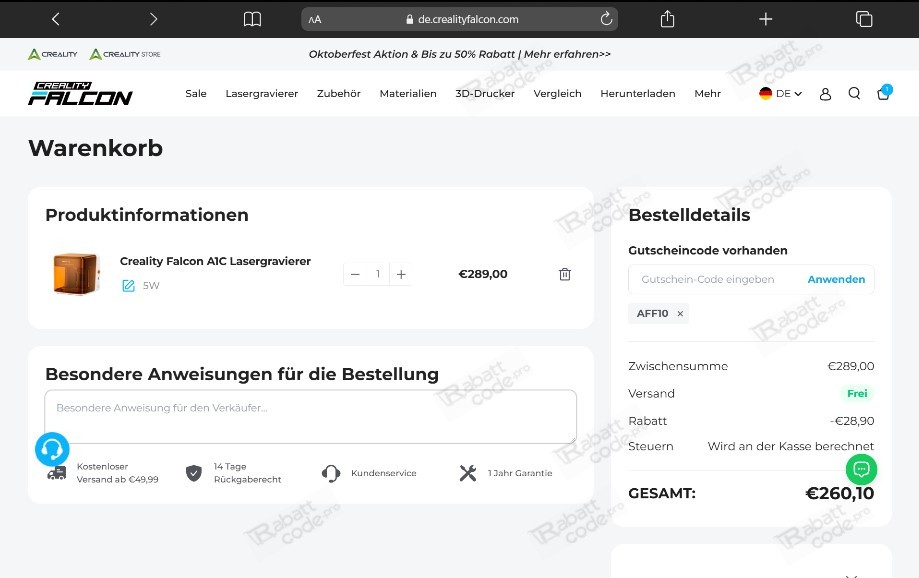Click the Warenkorb page heading
This screenshot has width=919, height=578.
96,148
